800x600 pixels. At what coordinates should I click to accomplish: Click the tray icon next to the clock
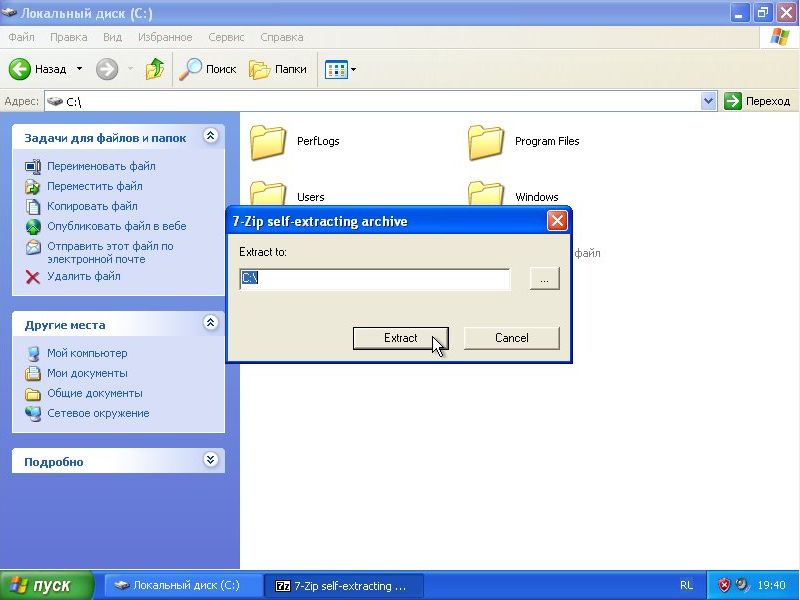click(742, 585)
